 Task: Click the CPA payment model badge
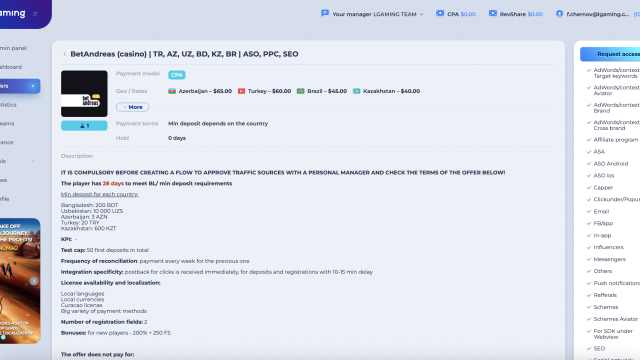click(x=177, y=75)
